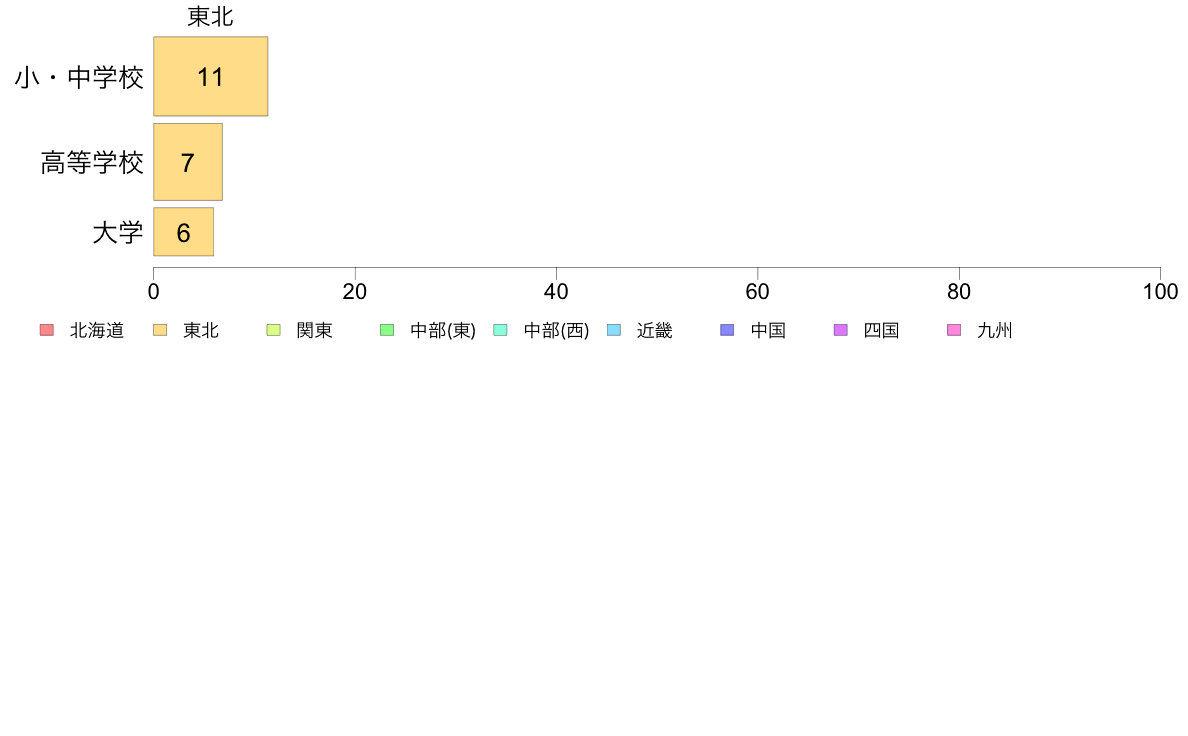Click the 東北 orange legend swatch
The height and width of the screenshot is (736, 1188).
click(x=160, y=330)
